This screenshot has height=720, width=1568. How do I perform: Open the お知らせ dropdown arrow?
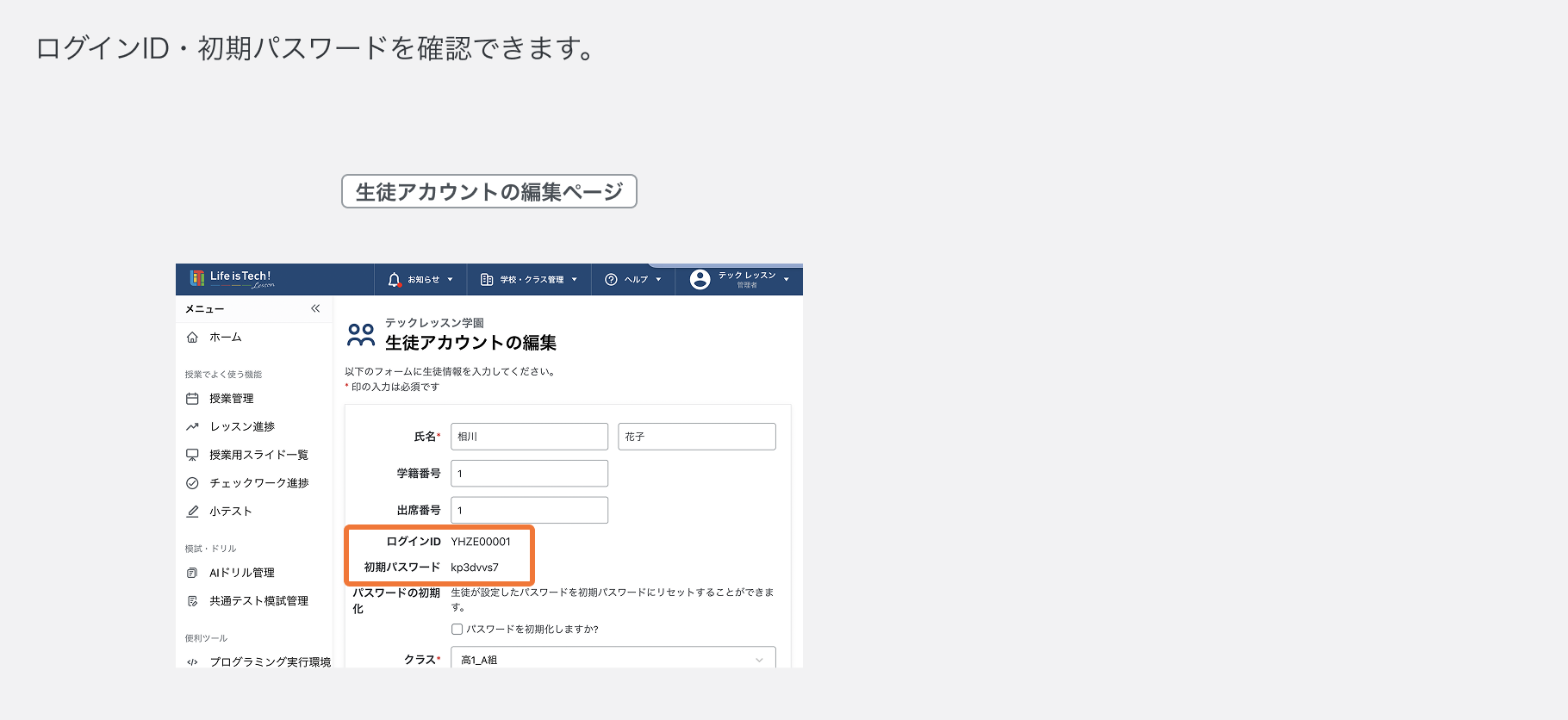[x=450, y=280]
